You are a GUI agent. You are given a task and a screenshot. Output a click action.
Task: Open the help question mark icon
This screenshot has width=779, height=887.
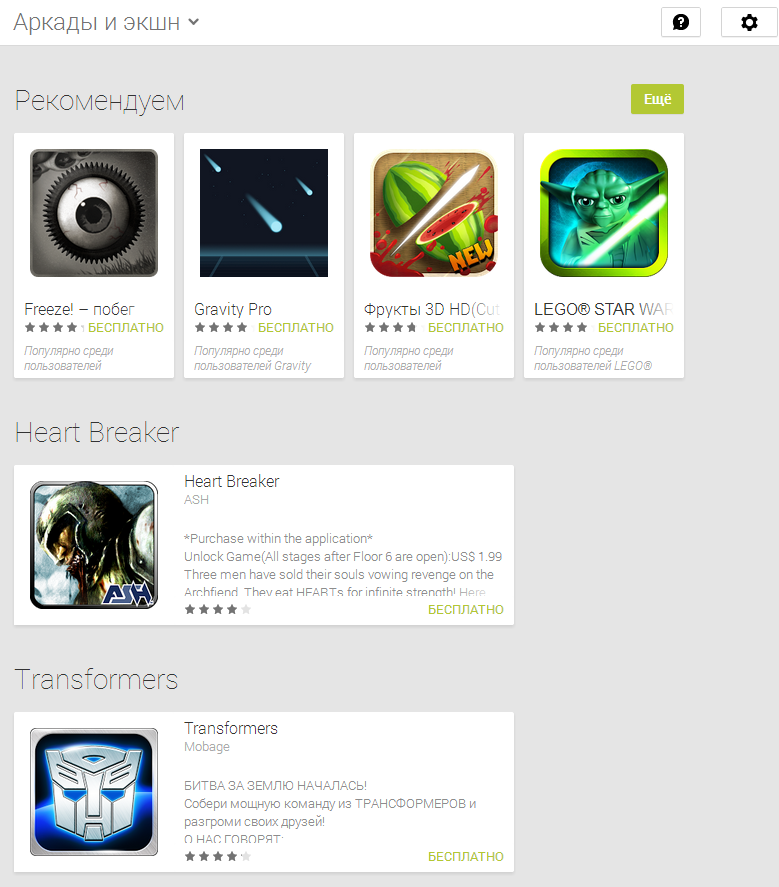[x=681, y=22]
